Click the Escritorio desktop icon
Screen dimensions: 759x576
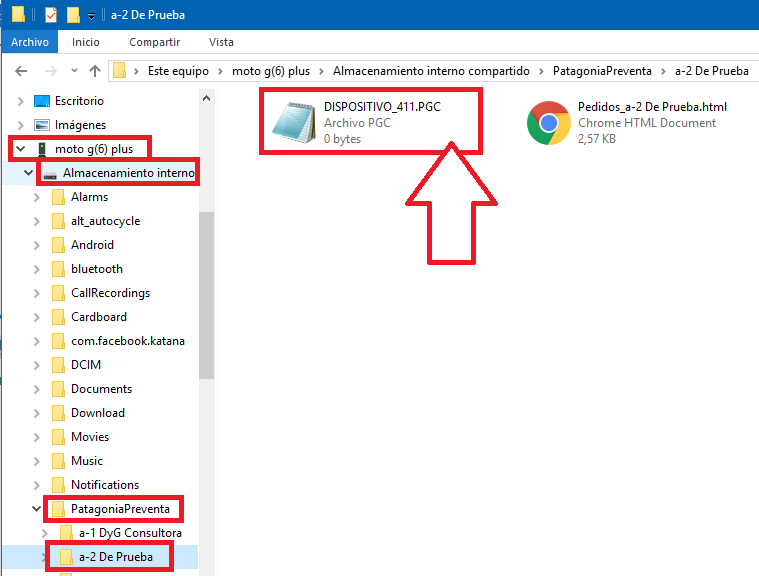click(42, 101)
